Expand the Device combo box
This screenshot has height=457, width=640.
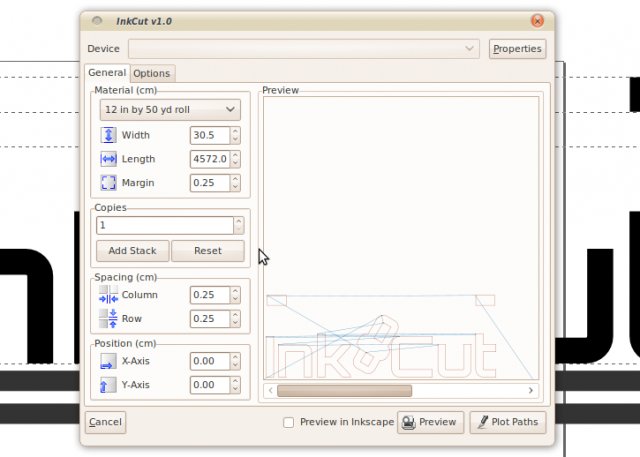(x=304, y=49)
